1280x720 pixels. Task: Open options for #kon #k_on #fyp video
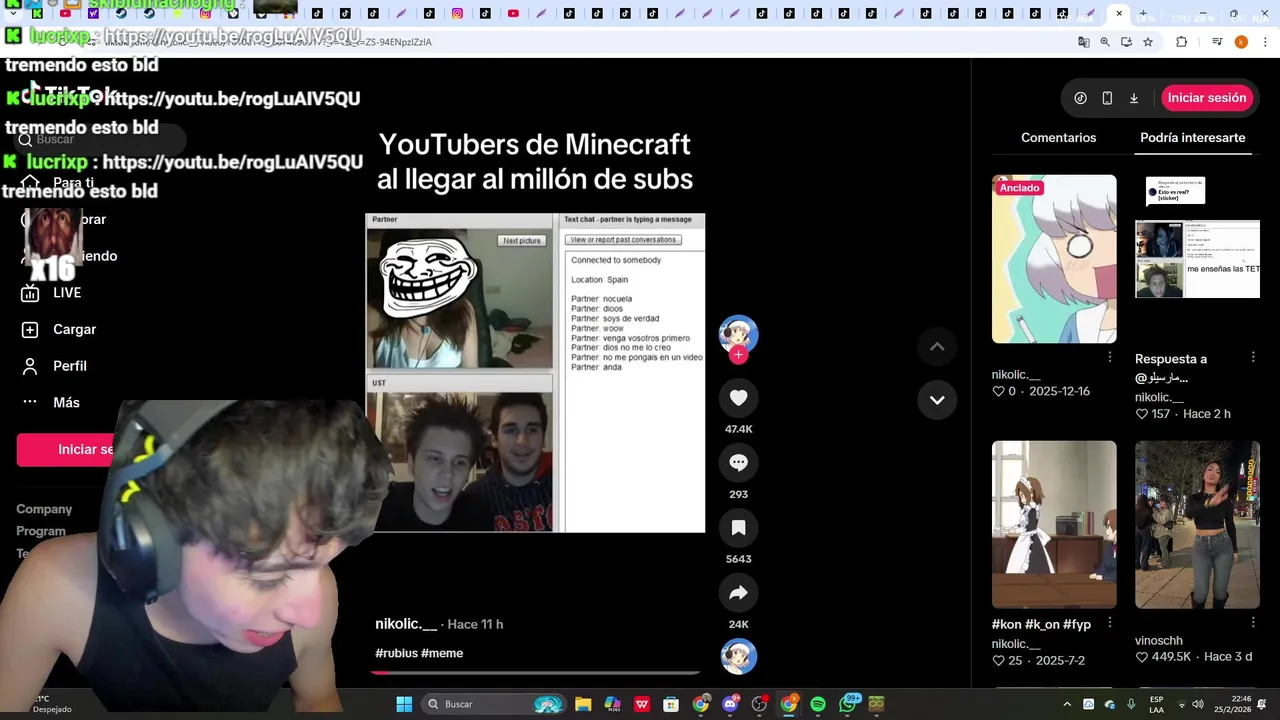click(x=1109, y=623)
